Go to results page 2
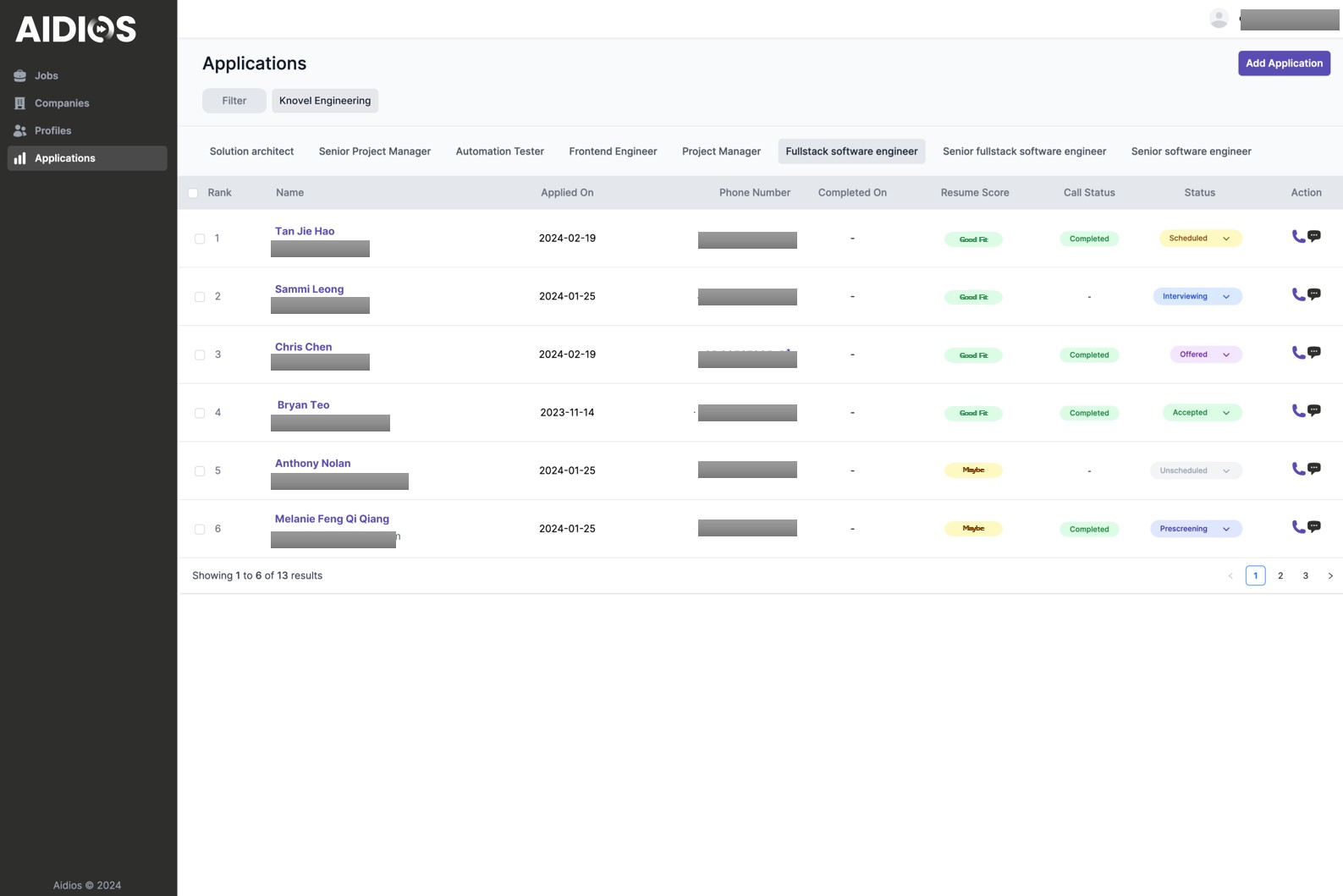The image size is (1343, 896). coord(1280,576)
